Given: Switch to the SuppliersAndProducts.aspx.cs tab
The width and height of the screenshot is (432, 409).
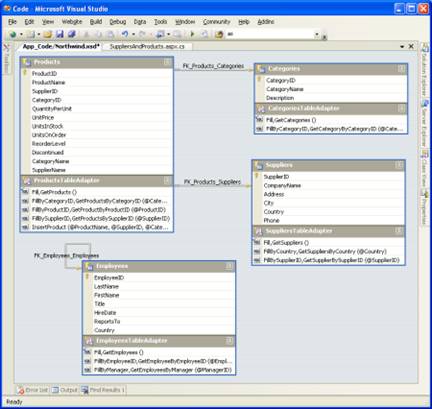Looking at the screenshot, I should click(147, 46).
